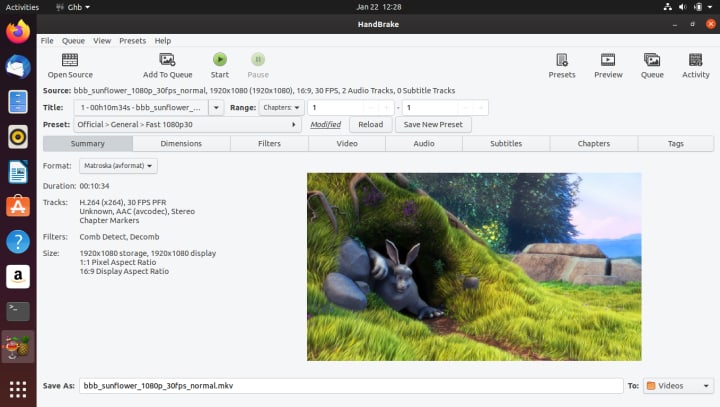Start the encode with the green Start button
The width and height of the screenshot is (720, 407).
[x=219, y=66]
